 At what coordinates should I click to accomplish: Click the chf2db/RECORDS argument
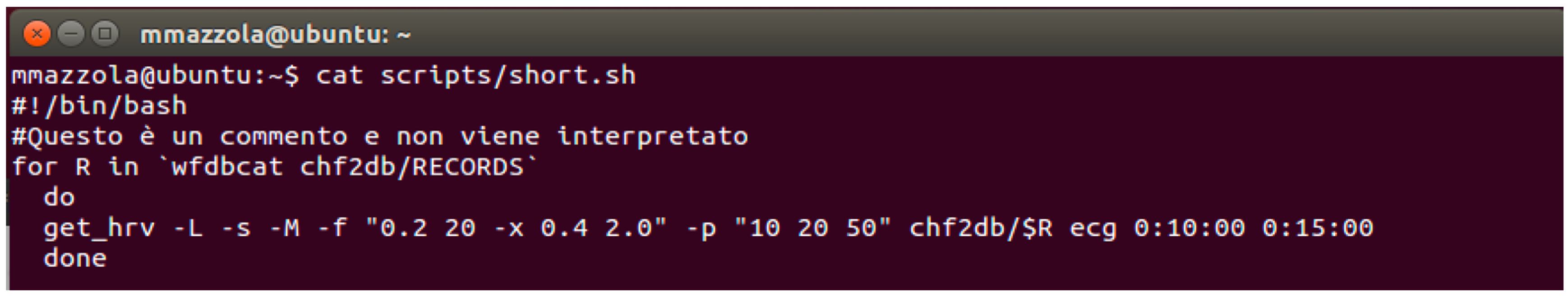[411, 167]
